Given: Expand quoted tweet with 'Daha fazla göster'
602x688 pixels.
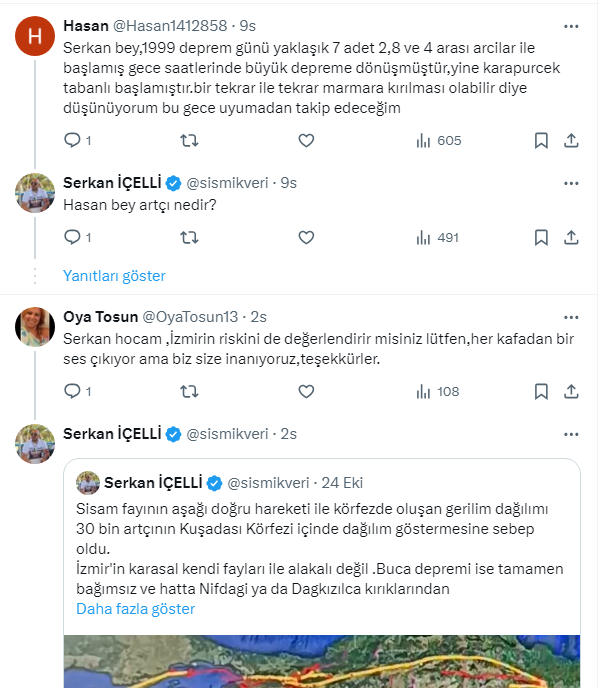Looking at the screenshot, I should click(x=135, y=608).
